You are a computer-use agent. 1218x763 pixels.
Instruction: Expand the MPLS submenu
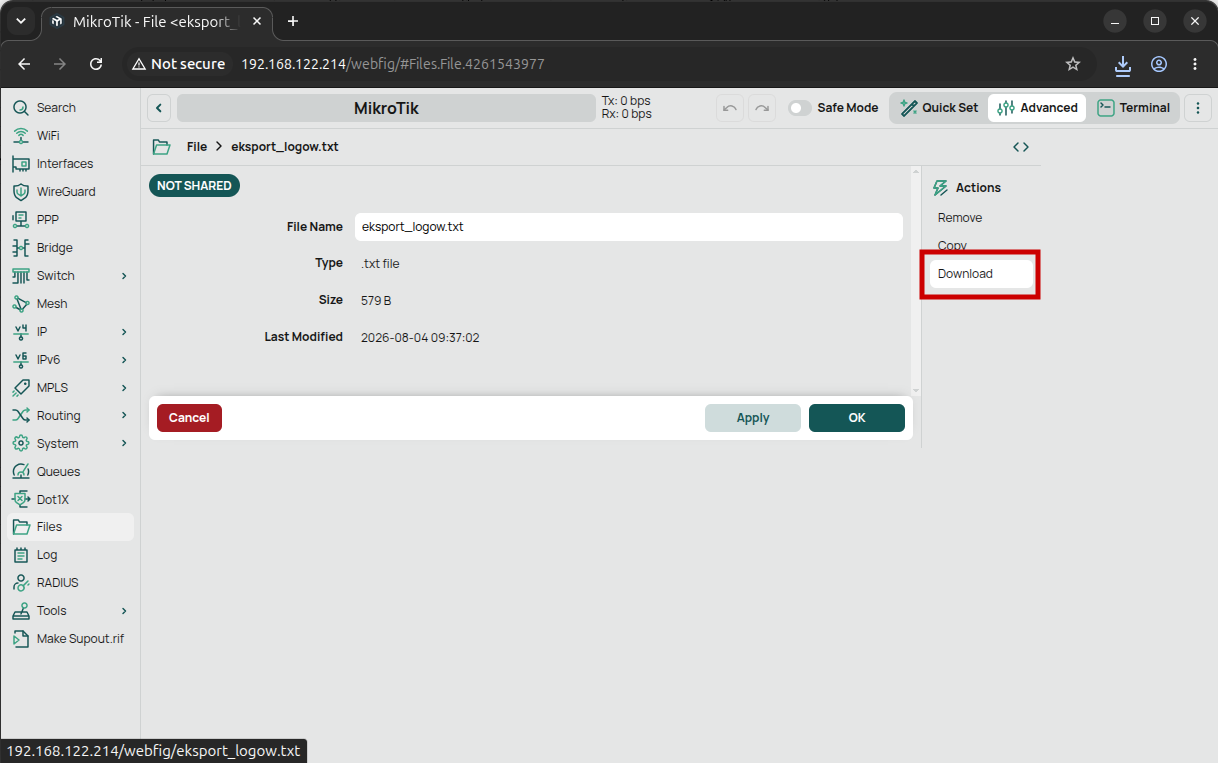124,388
